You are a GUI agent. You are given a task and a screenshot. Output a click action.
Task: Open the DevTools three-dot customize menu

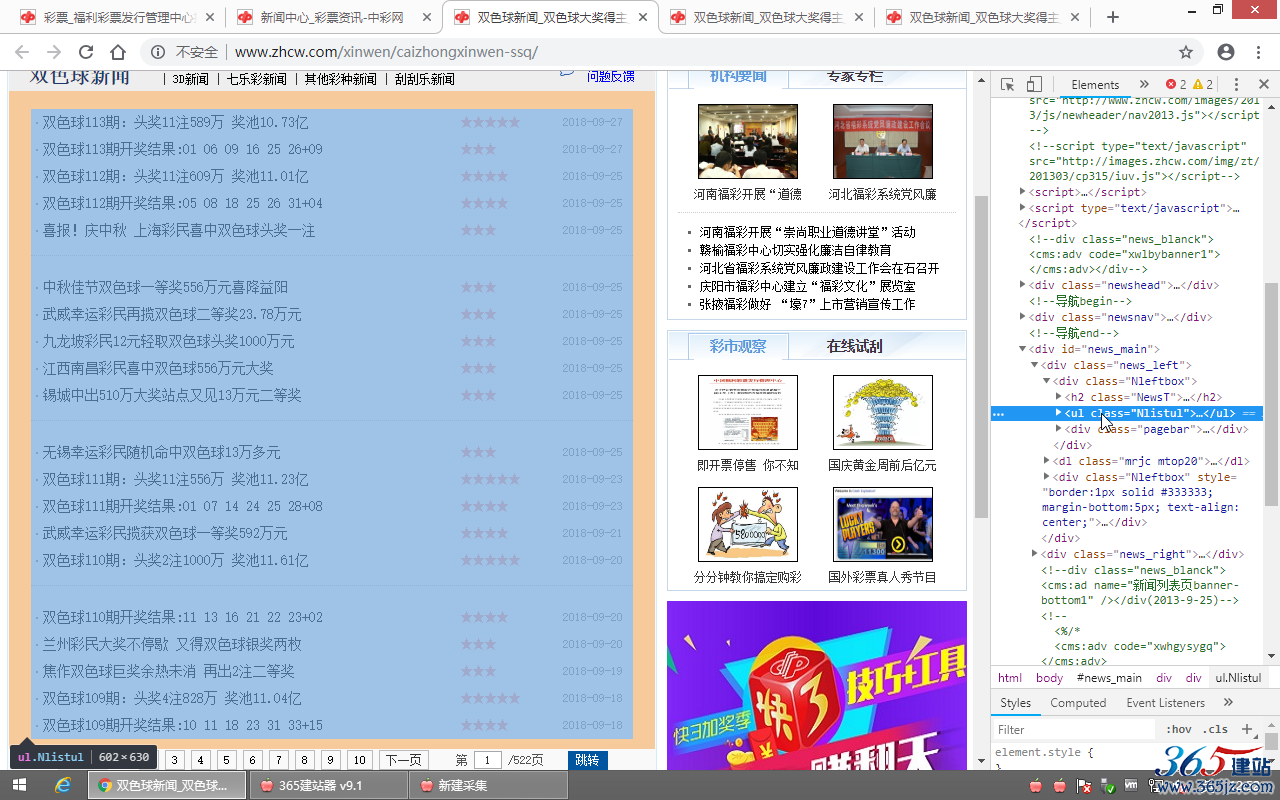tap(1236, 85)
